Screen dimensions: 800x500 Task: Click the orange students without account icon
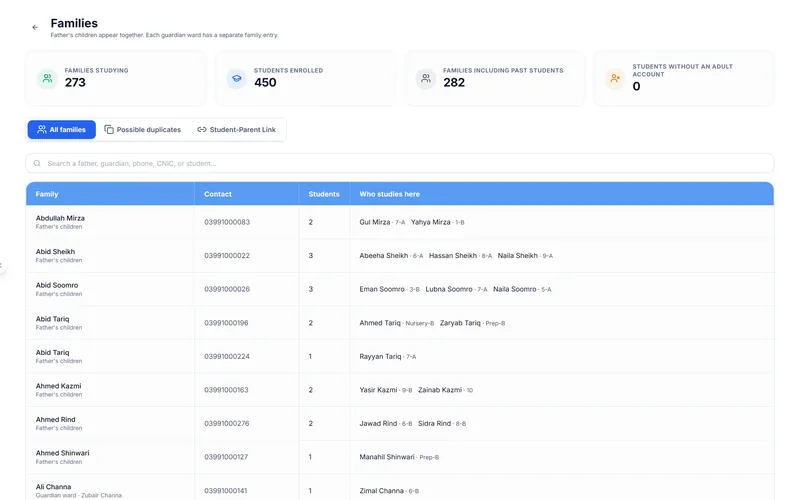tap(615, 79)
